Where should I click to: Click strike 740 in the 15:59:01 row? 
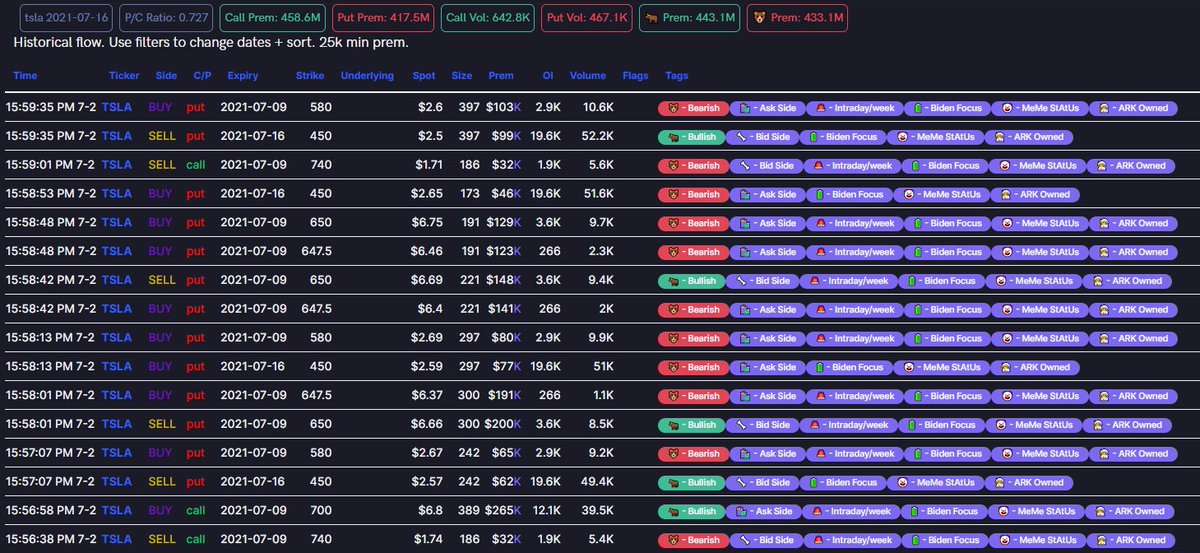coord(320,165)
